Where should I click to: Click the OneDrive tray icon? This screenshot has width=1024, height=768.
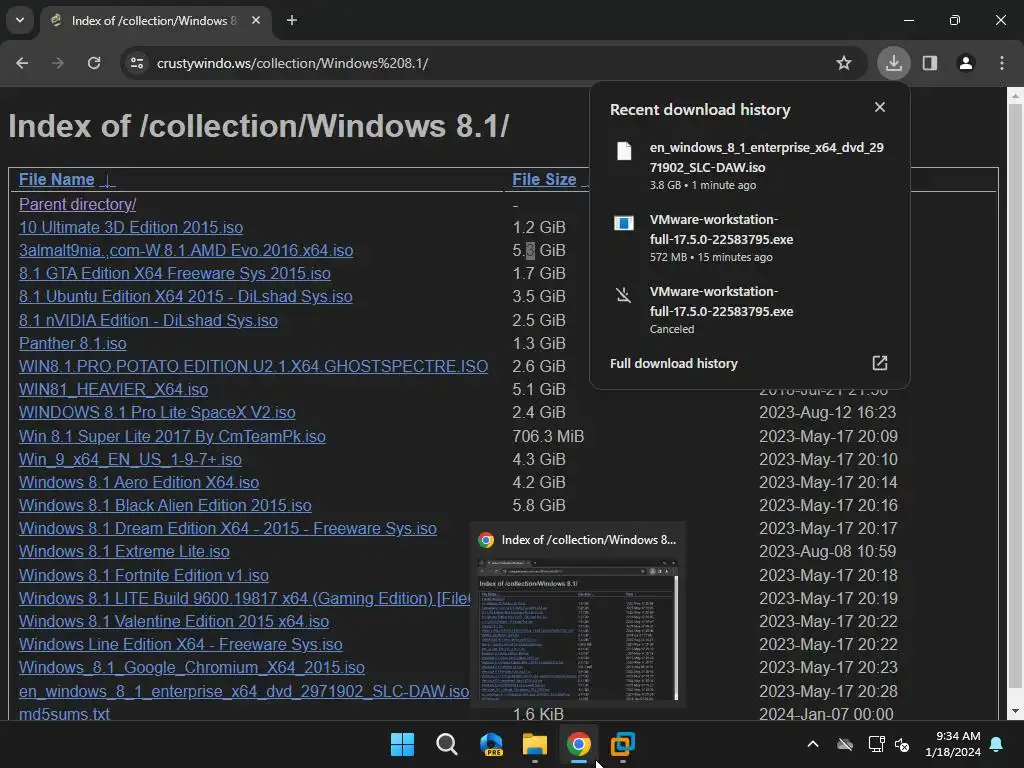coord(845,744)
